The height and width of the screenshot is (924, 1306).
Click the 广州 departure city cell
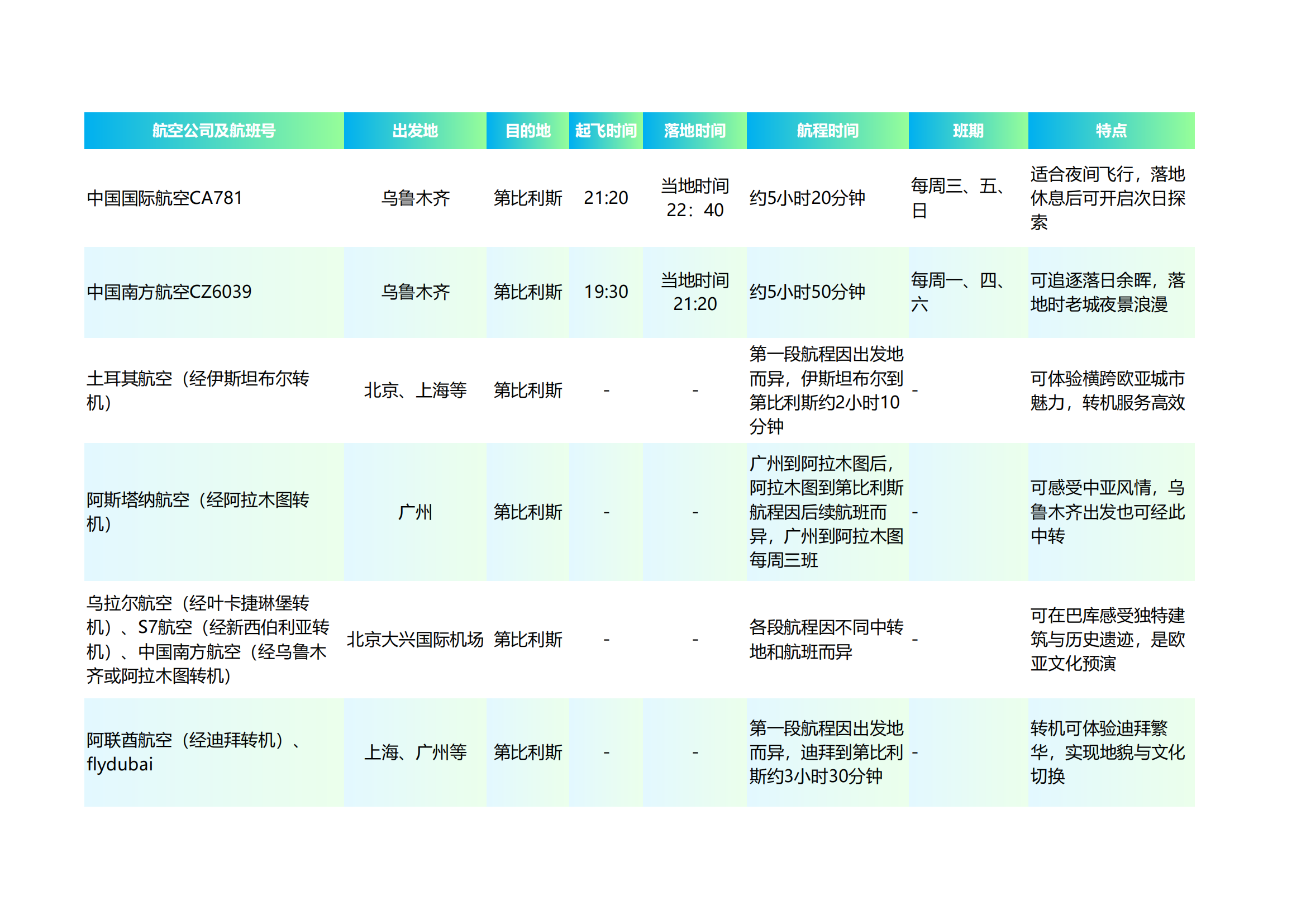click(x=414, y=512)
